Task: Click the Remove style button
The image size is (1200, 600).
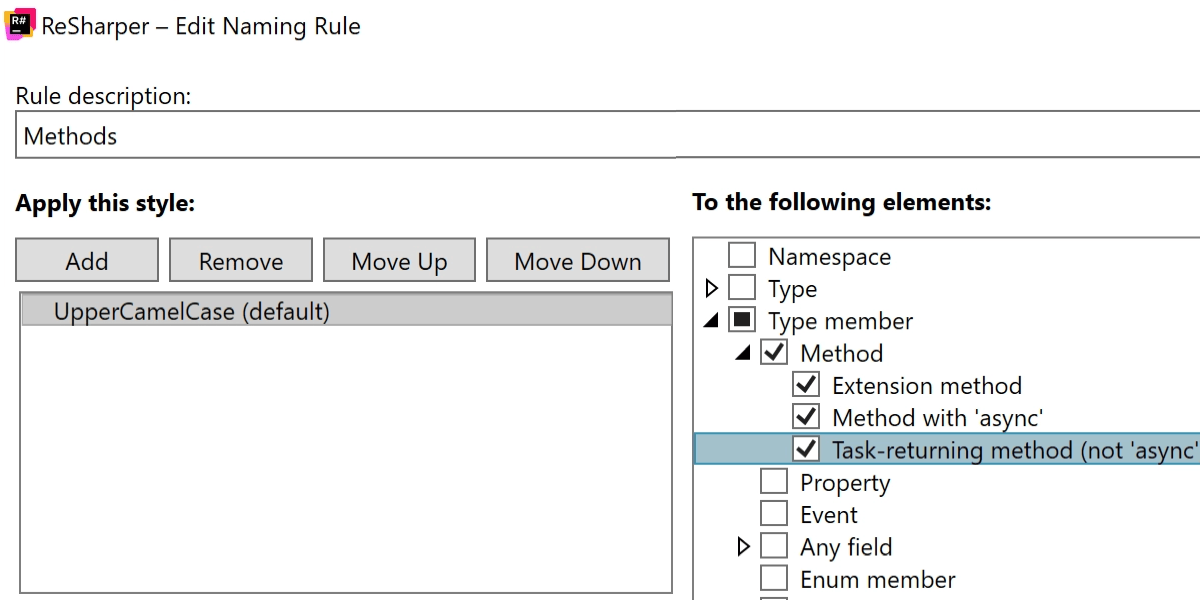Action: [x=241, y=261]
